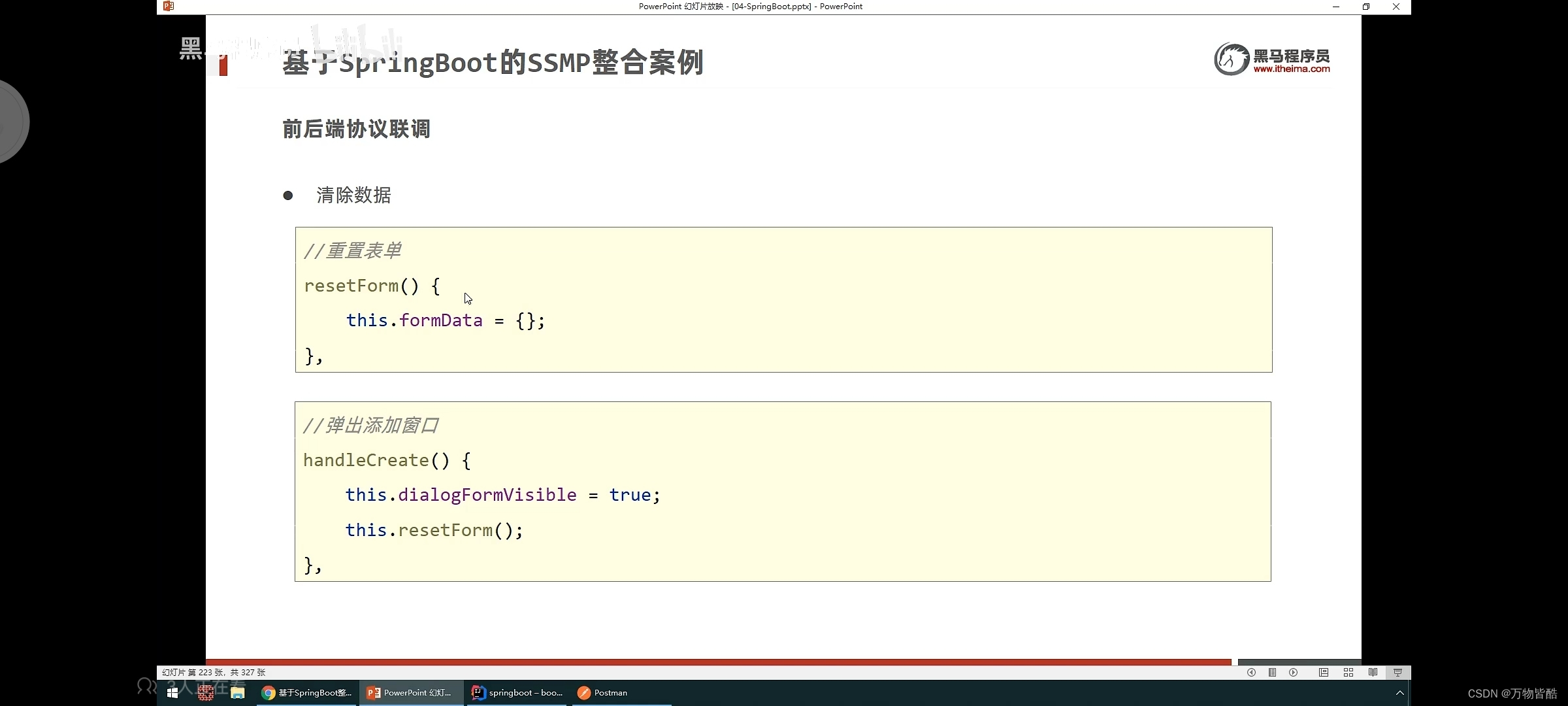
Task: Click the PowerPoint icon in title bar
Action: [169, 7]
